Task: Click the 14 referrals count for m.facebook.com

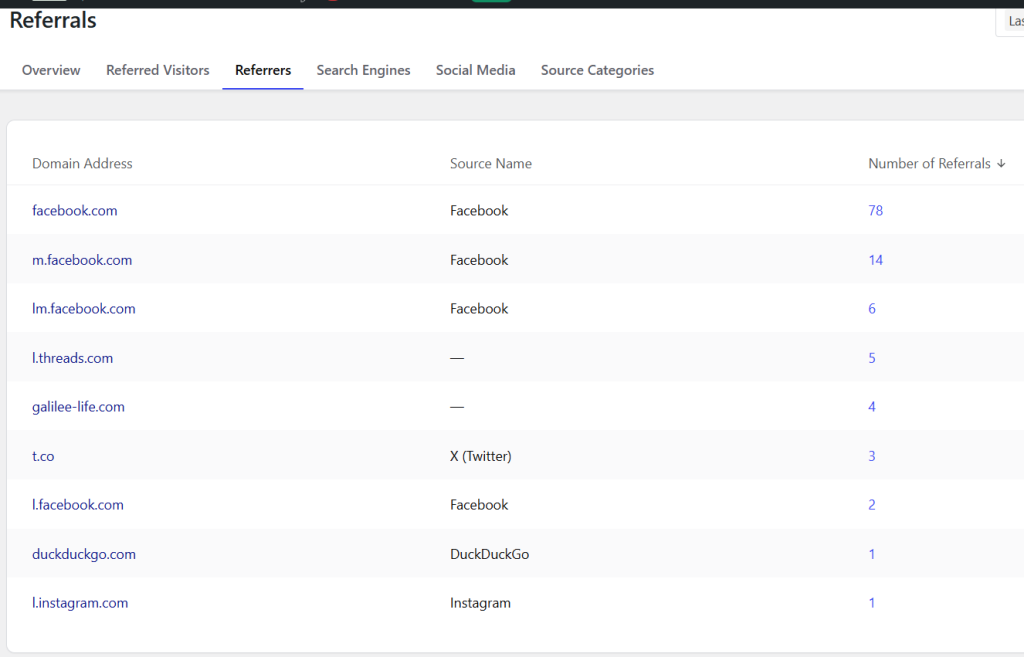Action: (x=875, y=260)
